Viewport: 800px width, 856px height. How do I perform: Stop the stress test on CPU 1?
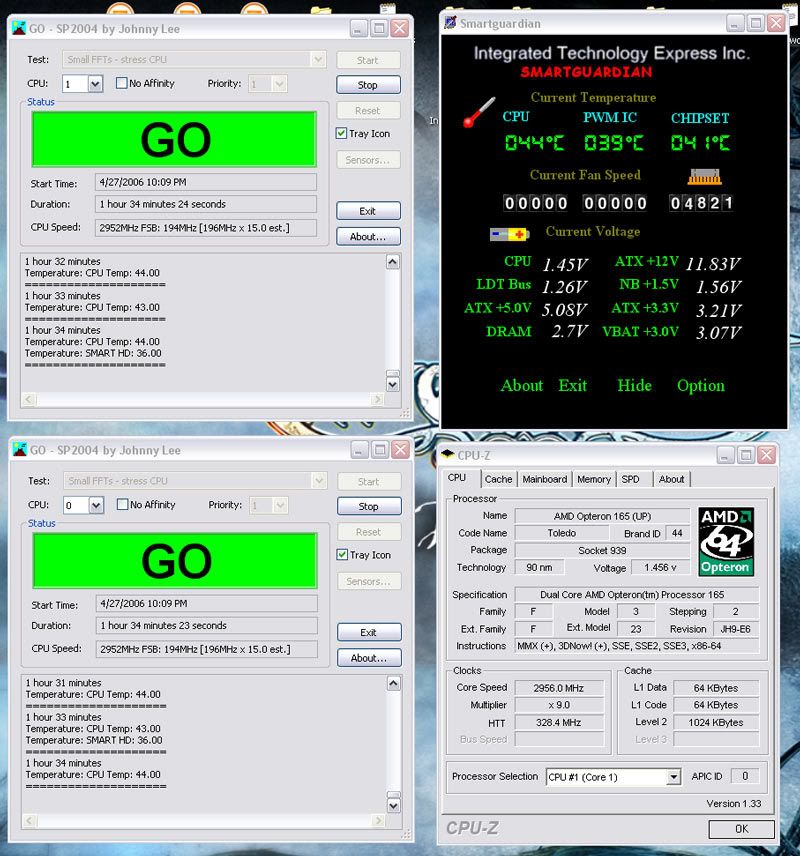[x=368, y=85]
